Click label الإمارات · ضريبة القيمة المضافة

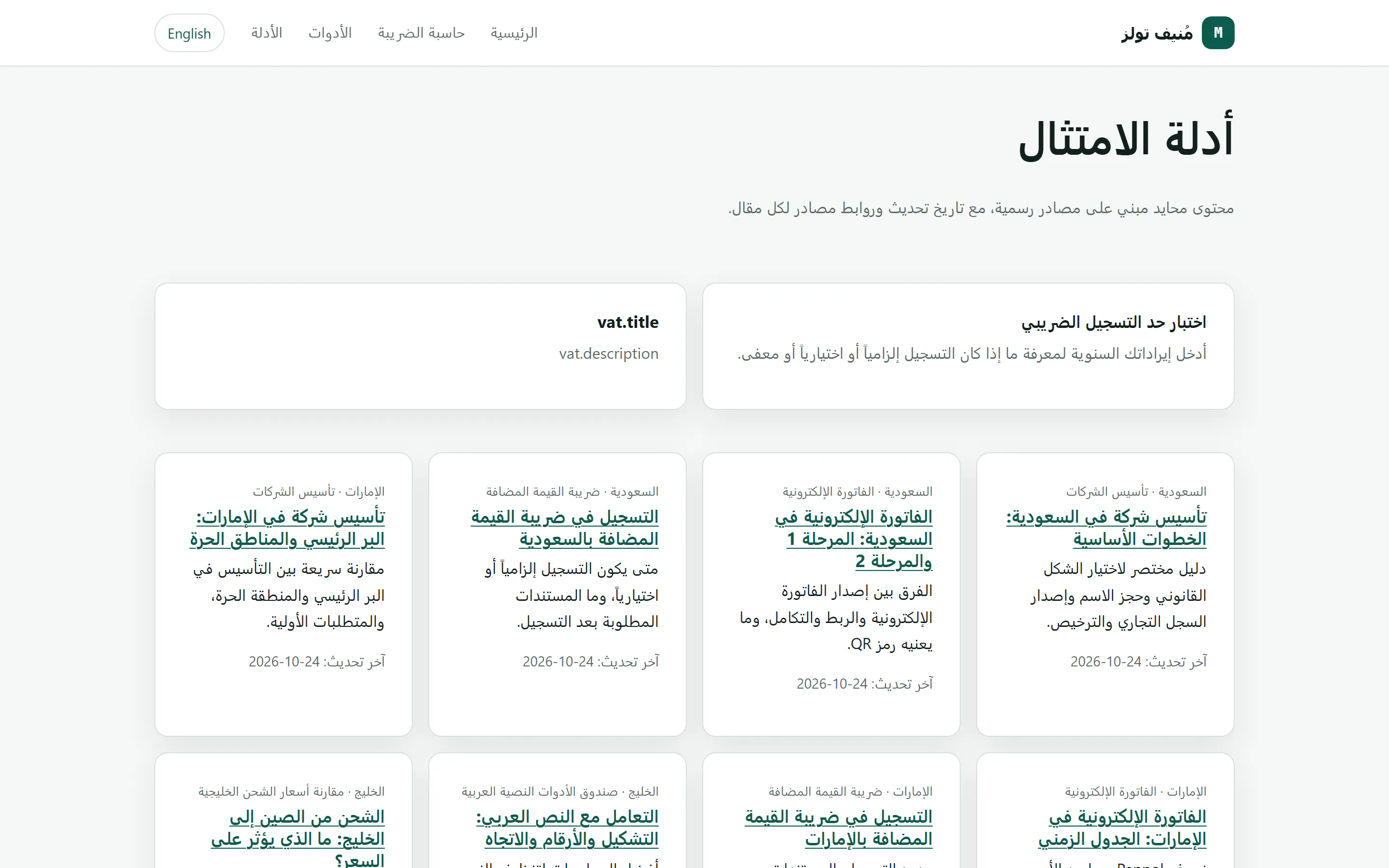(851, 791)
